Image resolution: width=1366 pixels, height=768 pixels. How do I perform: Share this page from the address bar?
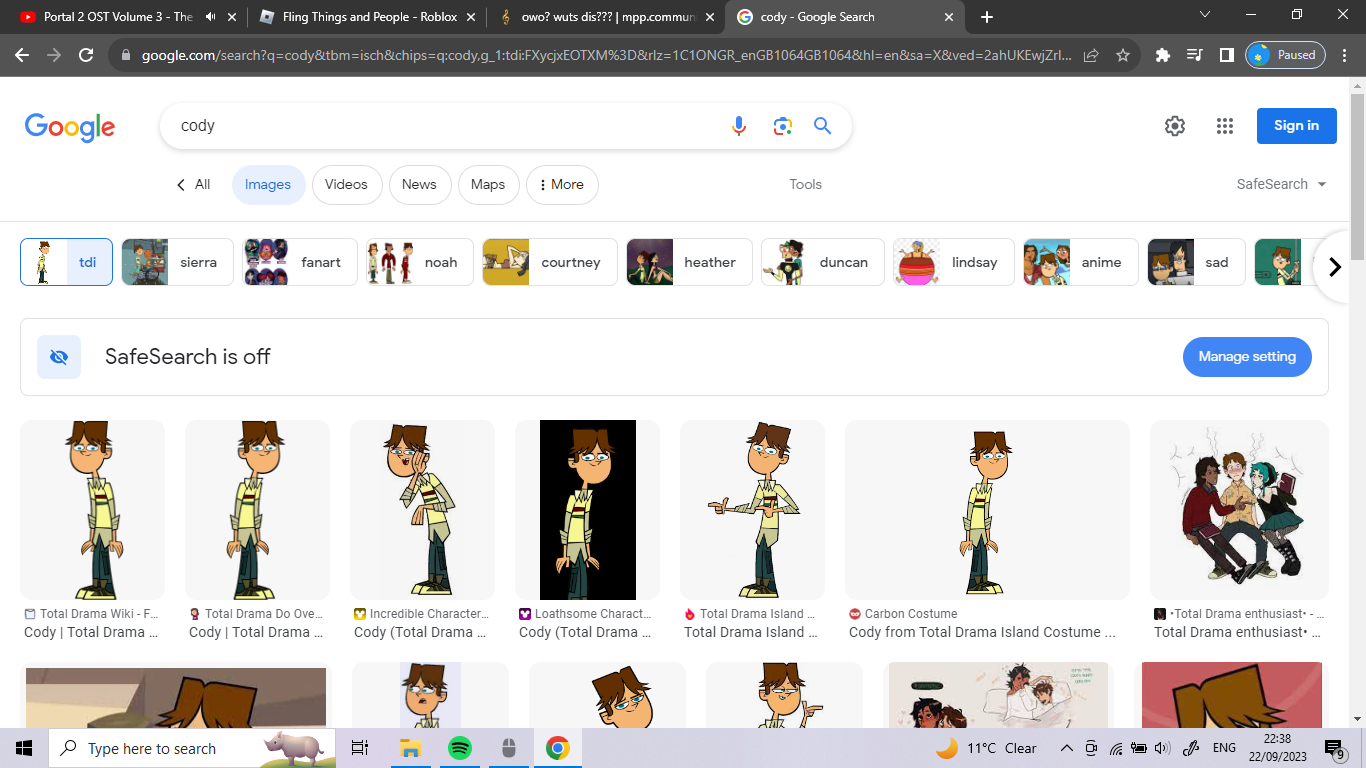[x=1091, y=56]
